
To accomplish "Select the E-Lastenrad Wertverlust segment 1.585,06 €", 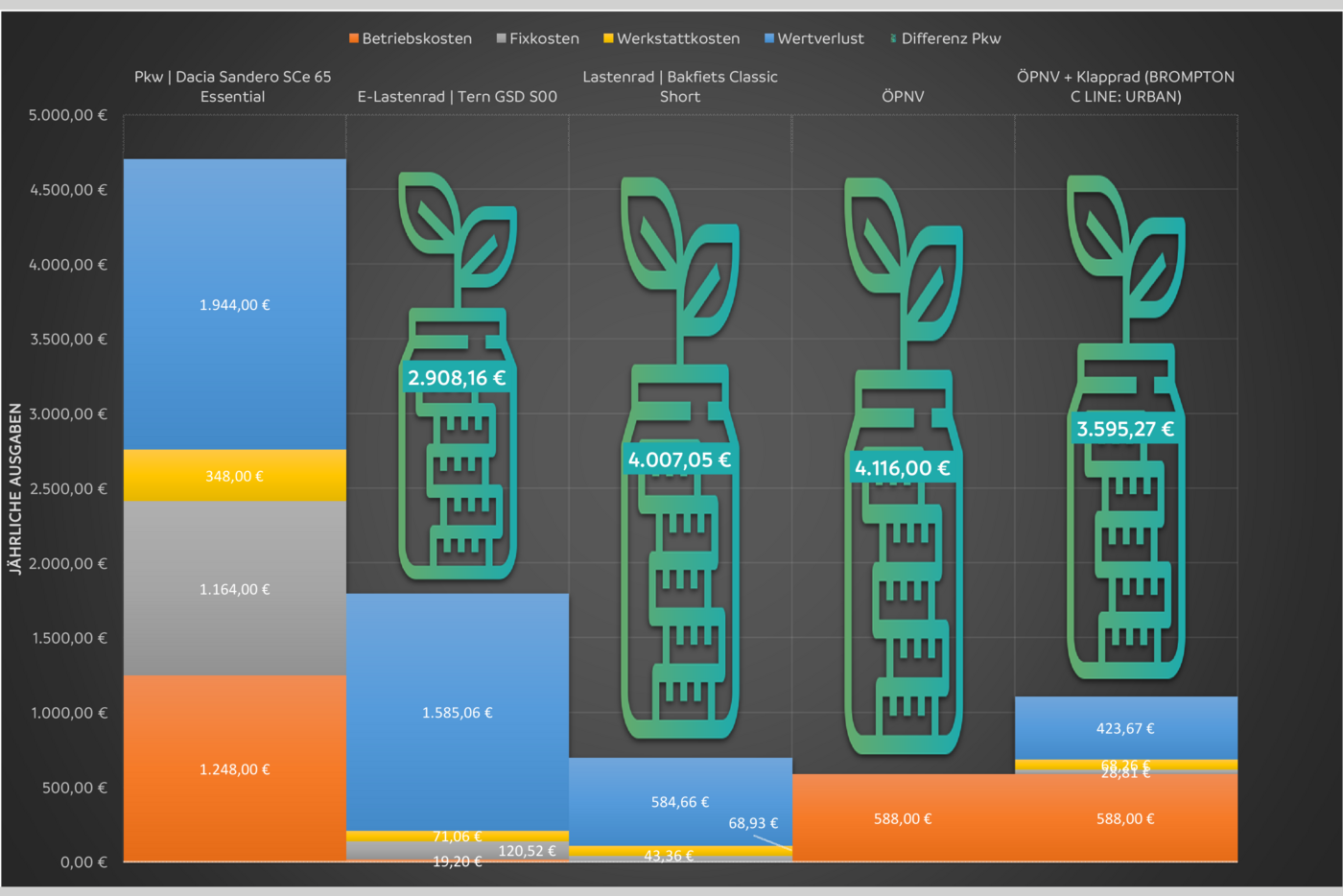I will pos(458,712).
